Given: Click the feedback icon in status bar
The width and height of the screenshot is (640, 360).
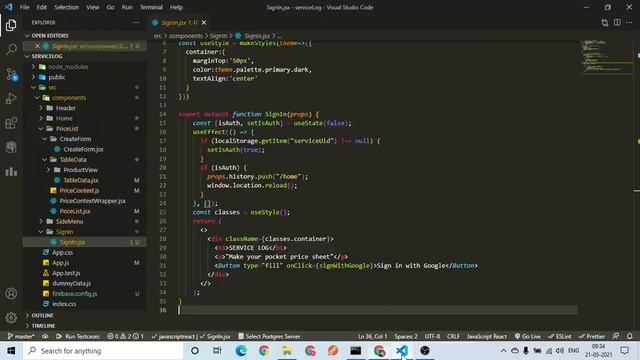Looking at the screenshot, I should point(616,336).
